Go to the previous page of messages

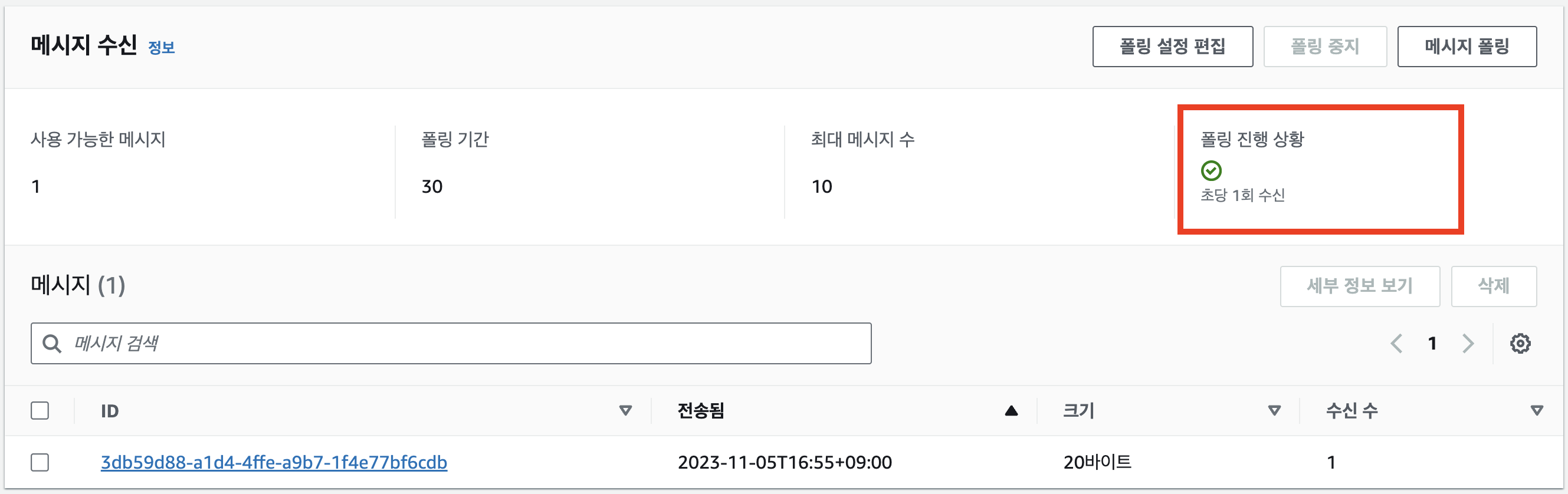(1397, 343)
